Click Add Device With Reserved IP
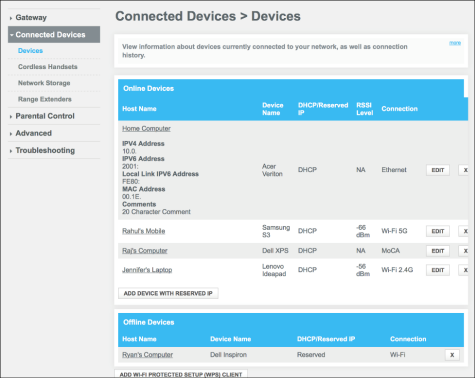The width and height of the screenshot is (475, 378). 168,293
